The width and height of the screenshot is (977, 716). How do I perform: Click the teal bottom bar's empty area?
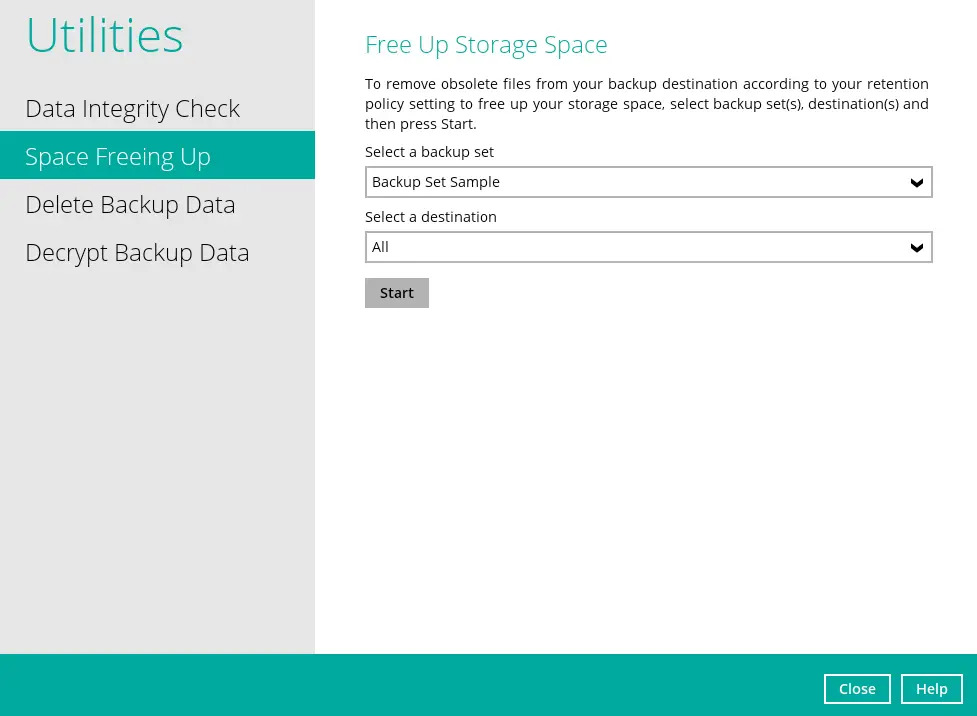(x=400, y=685)
